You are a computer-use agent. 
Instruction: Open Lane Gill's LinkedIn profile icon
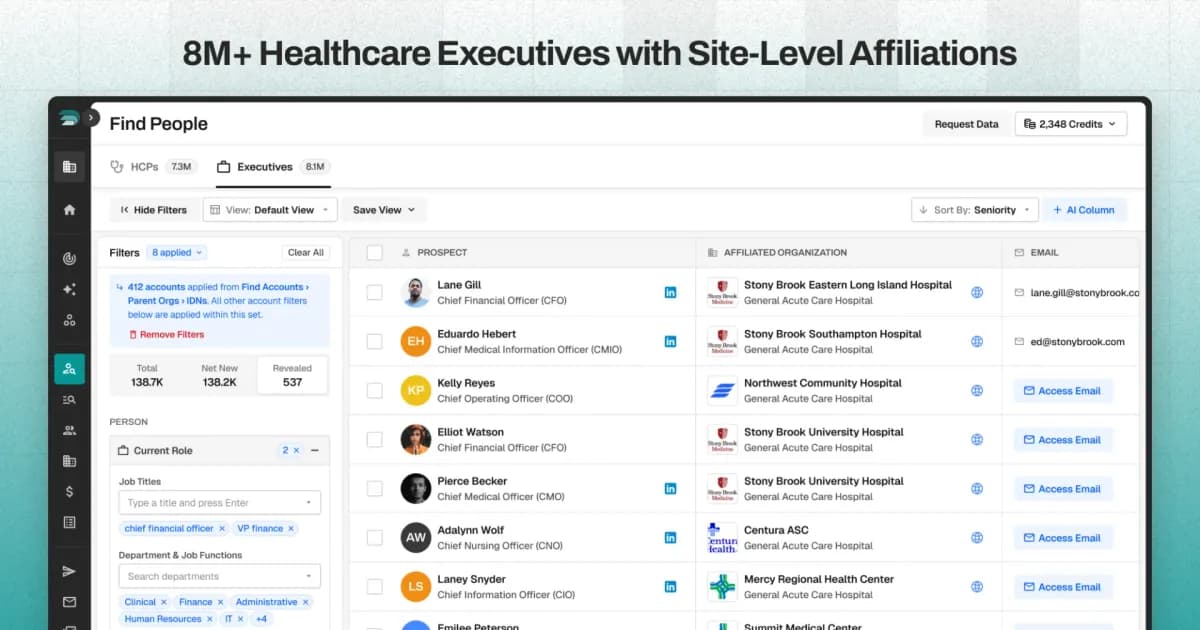pyautogui.click(x=670, y=292)
